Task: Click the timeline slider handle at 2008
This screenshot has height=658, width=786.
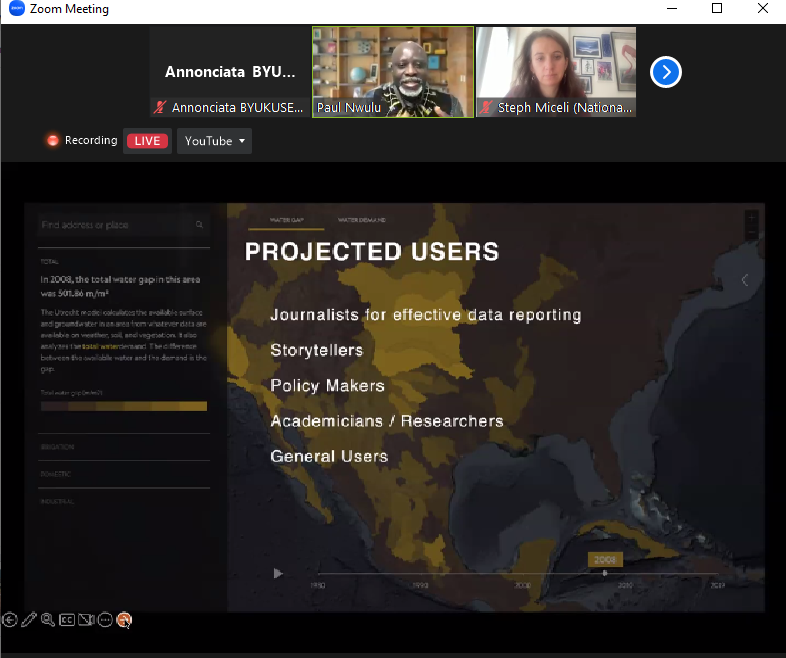Action: tap(605, 573)
